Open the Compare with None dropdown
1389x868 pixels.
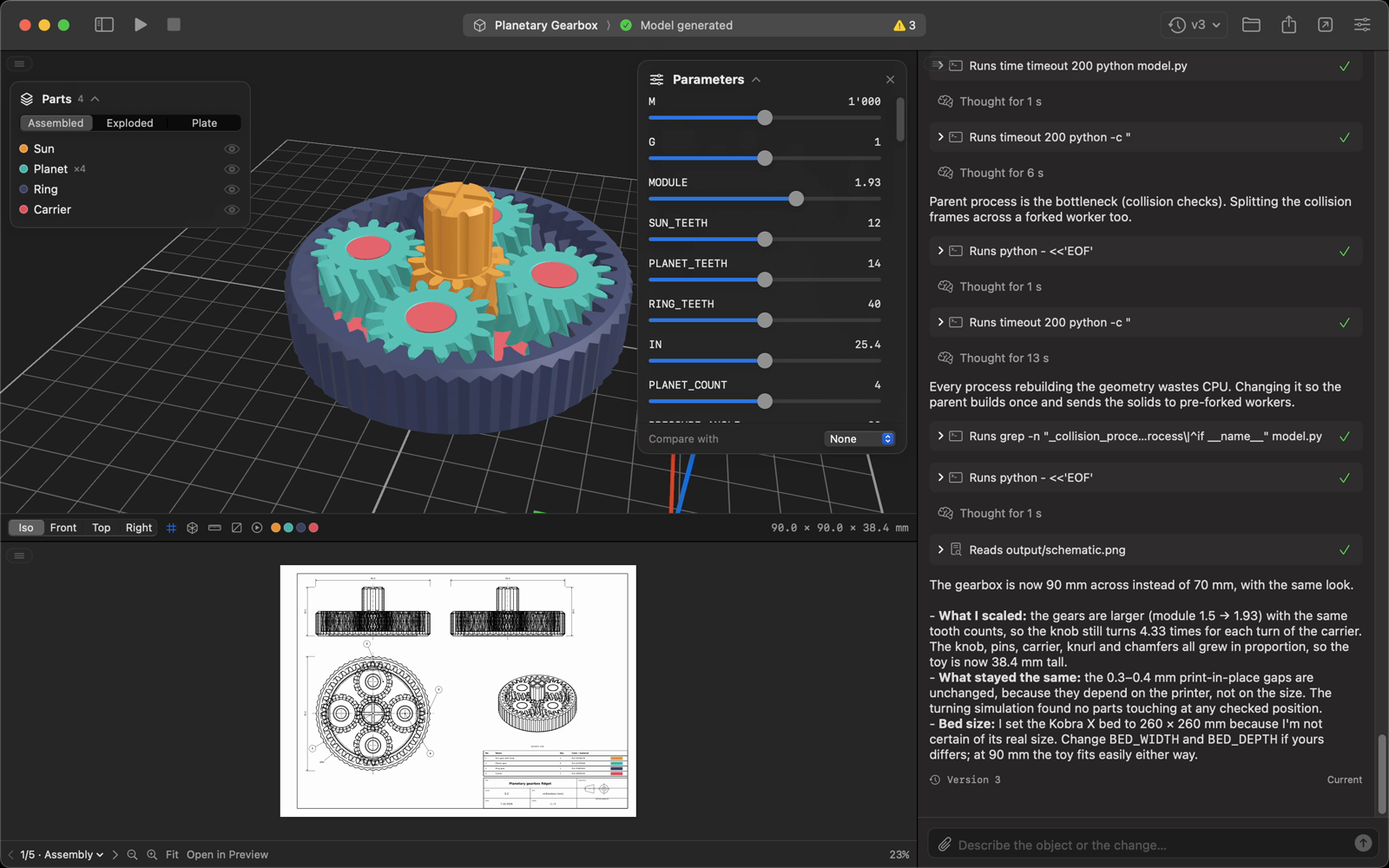(859, 439)
